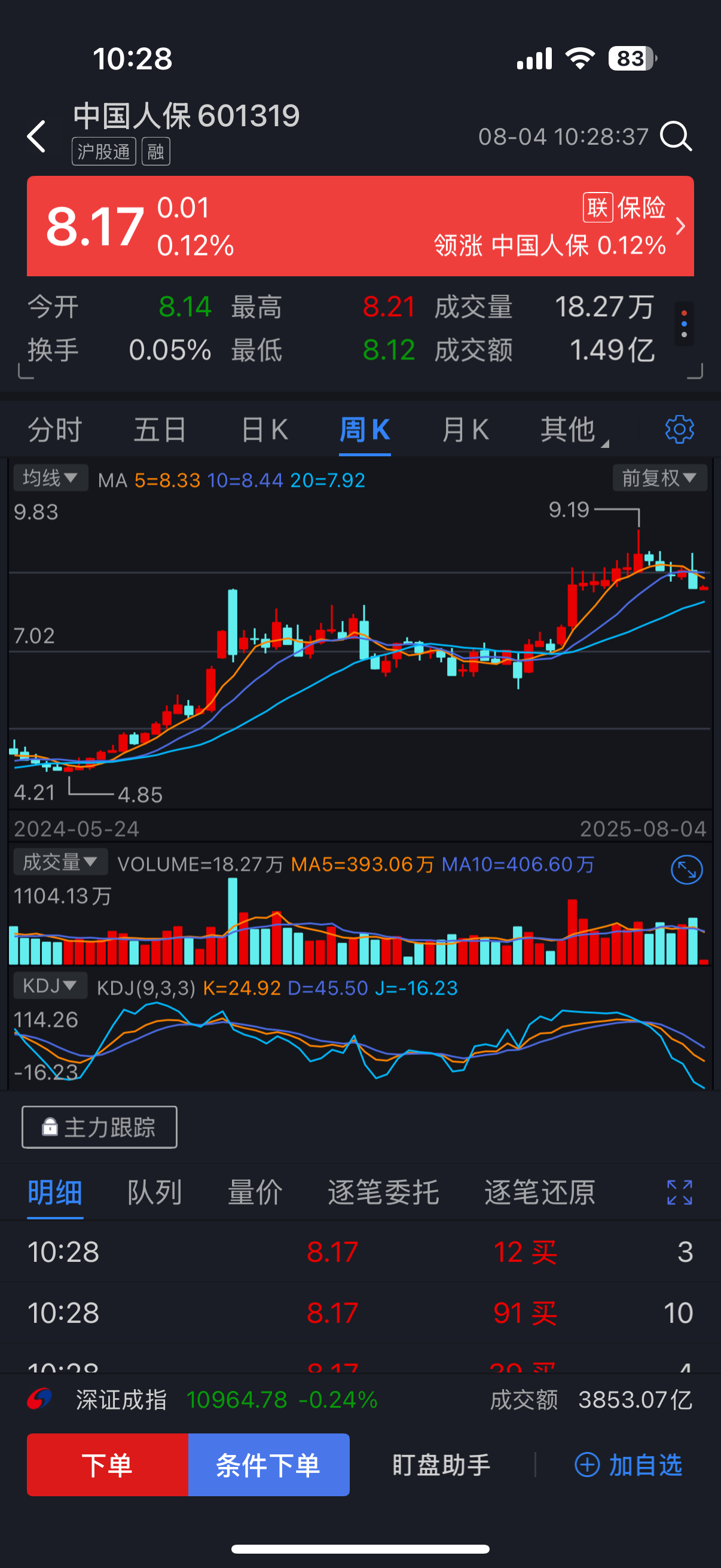This screenshot has width=721, height=1568.
Task: Tap the KDJ indicator chart
Action: click(360, 1044)
